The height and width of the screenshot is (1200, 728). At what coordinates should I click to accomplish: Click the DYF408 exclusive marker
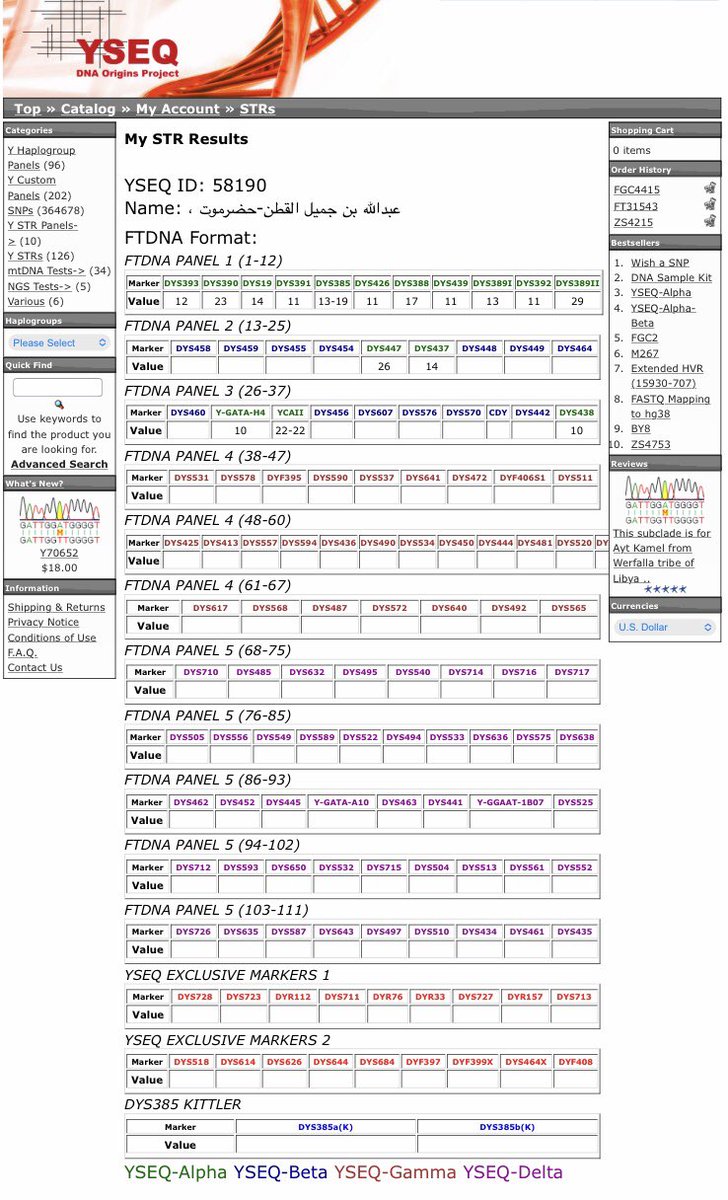pos(575,1062)
